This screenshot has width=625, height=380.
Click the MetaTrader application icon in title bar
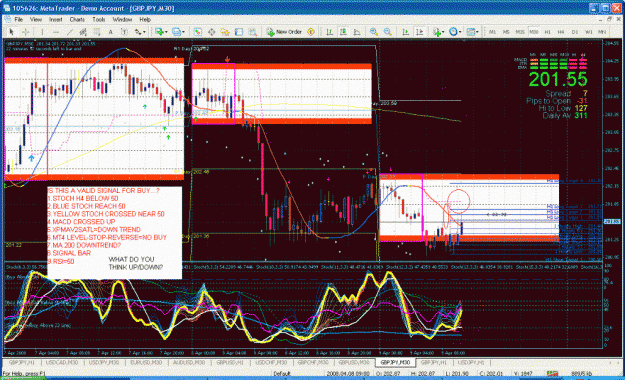click(x=7, y=8)
